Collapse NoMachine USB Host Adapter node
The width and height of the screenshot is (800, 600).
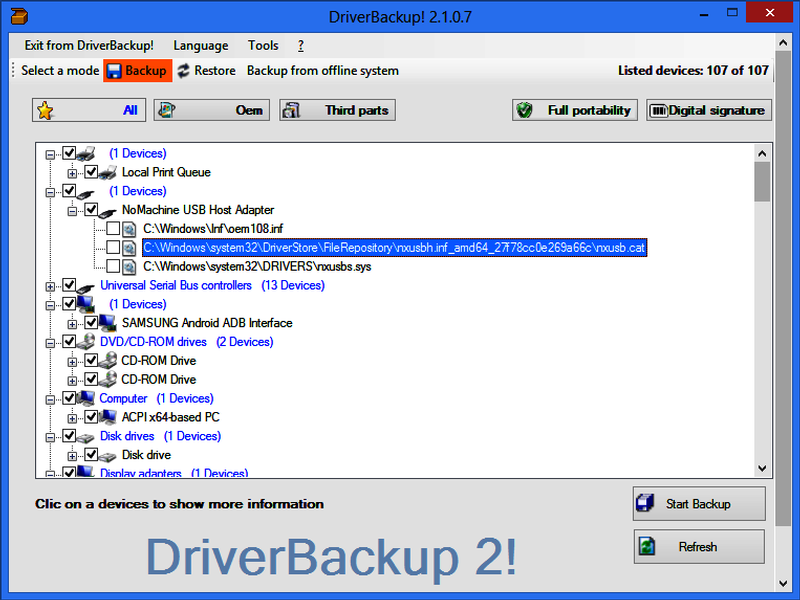tap(72, 211)
